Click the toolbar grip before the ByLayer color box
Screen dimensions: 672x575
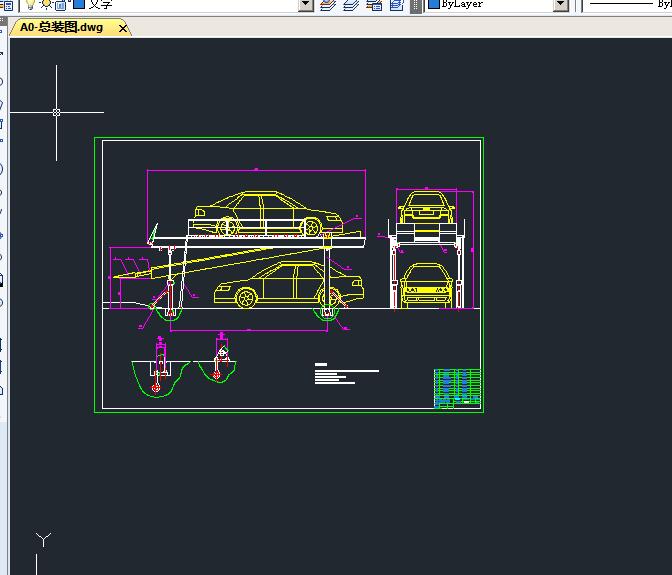pos(416,5)
